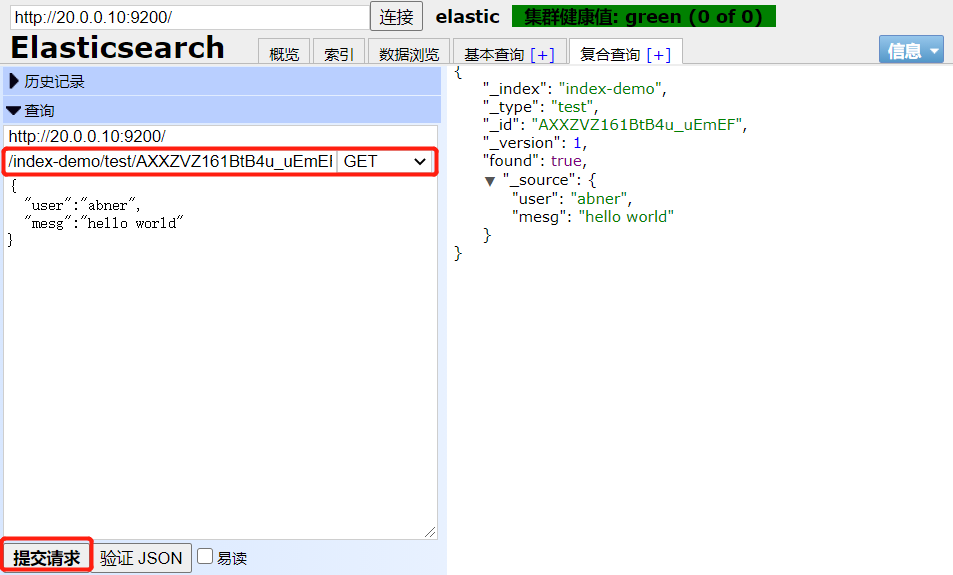
Task: Add new compound query via [+] next to 复合查询
Action: (658, 55)
